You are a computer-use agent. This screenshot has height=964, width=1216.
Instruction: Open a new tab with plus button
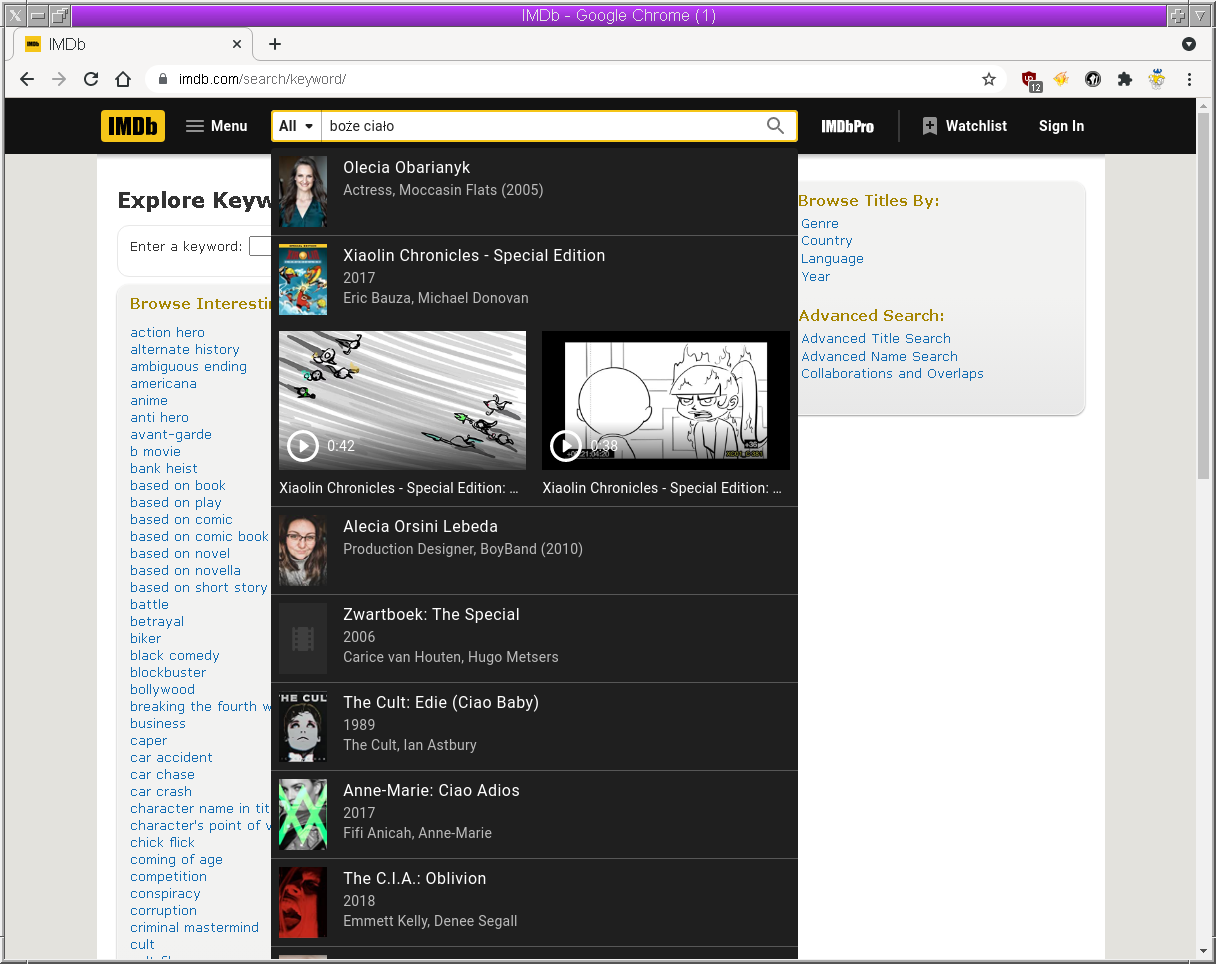tap(275, 44)
